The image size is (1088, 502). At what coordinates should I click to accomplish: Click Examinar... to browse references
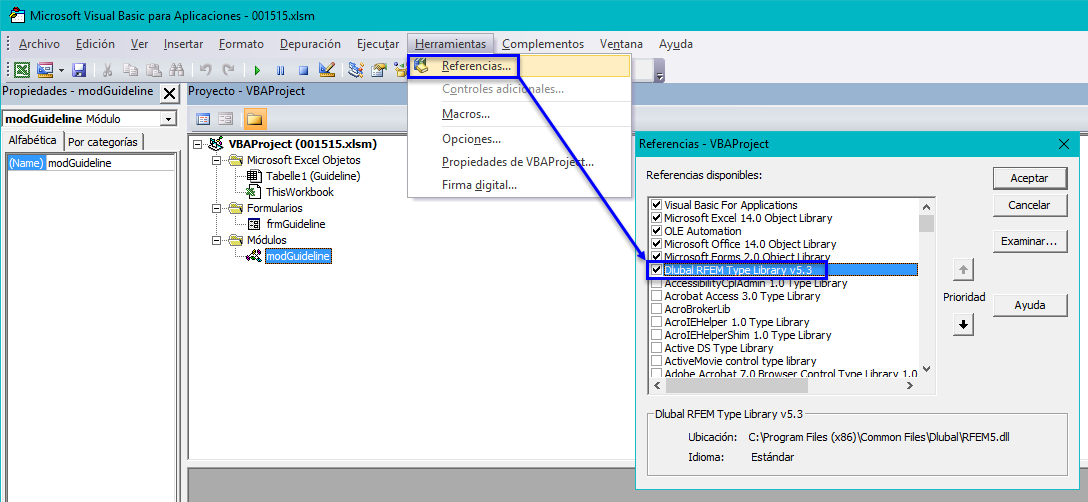[1029, 242]
